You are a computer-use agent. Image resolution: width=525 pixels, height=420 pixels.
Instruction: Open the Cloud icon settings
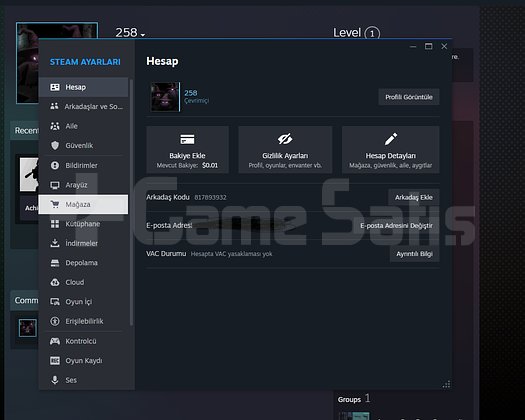click(55, 282)
